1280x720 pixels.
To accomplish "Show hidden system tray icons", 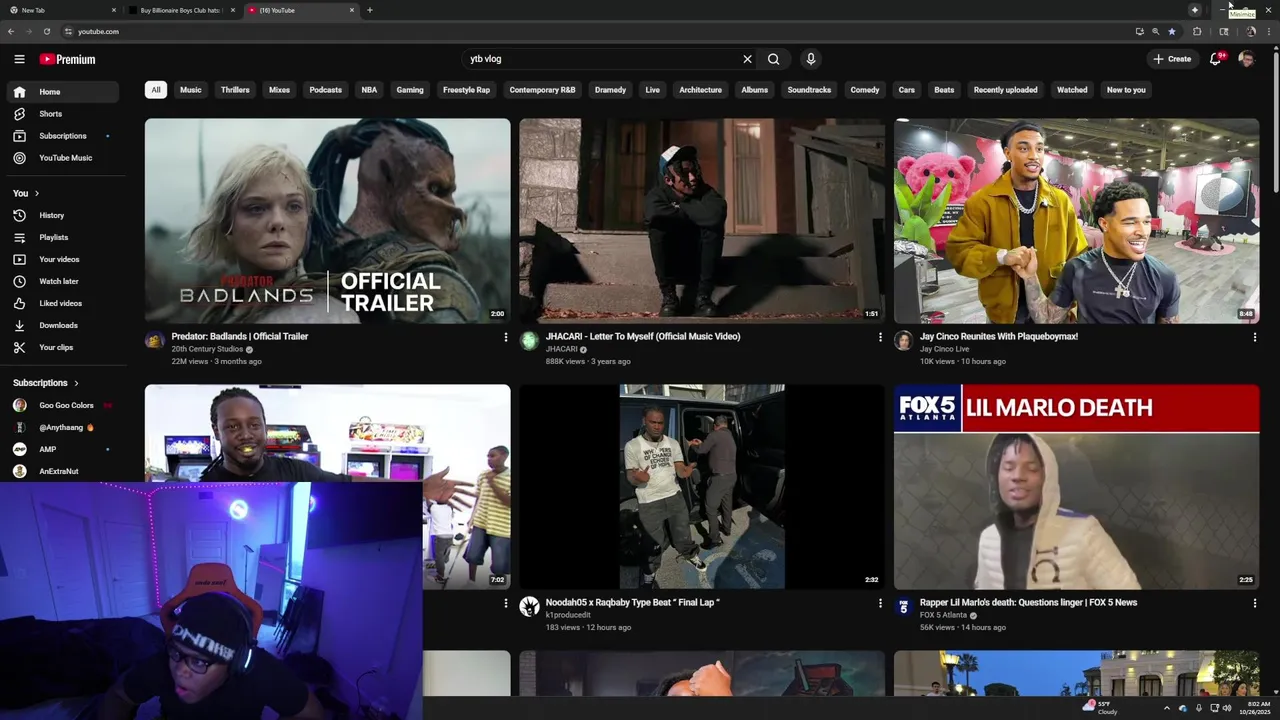I will (x=1166, y=708).
